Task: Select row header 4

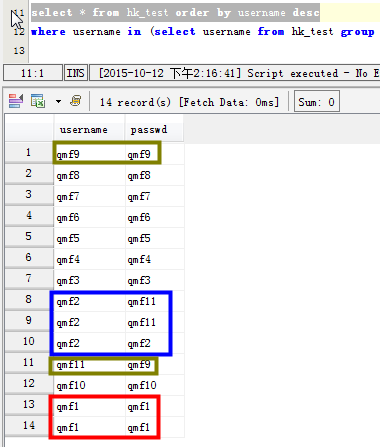Action: tap(29, 216)
